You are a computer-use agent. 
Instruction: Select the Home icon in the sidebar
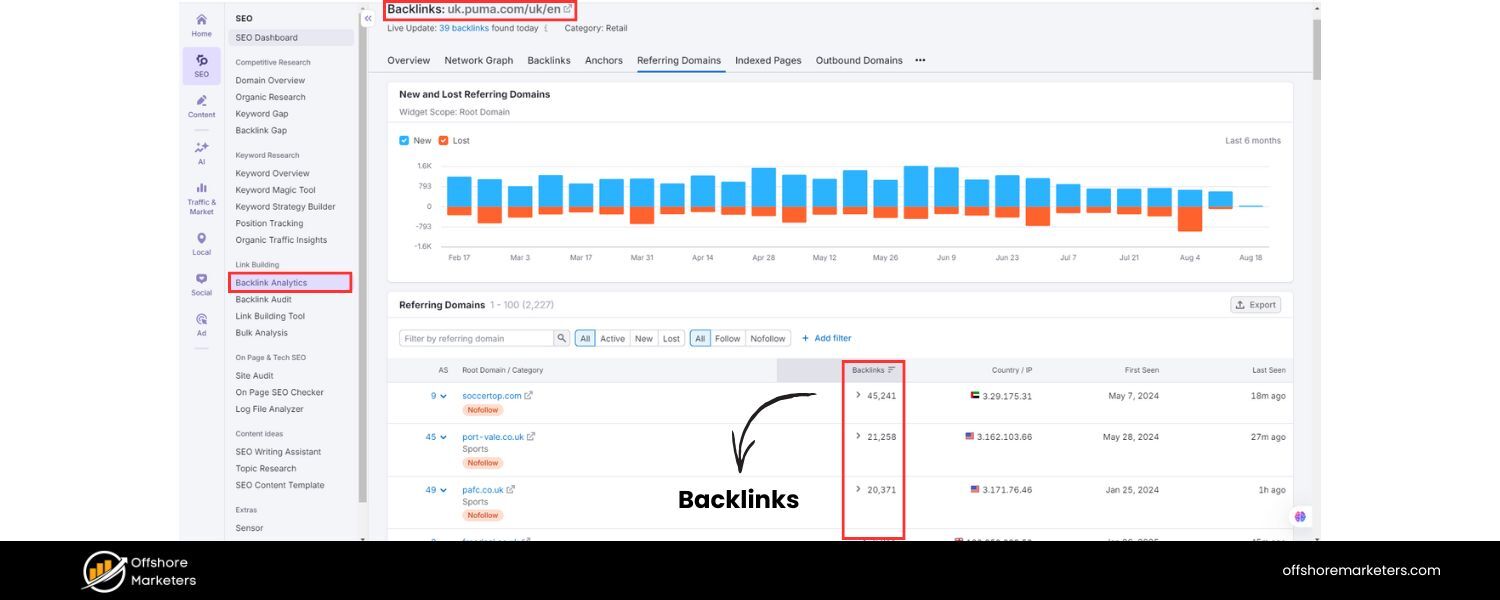coord(201,24)
